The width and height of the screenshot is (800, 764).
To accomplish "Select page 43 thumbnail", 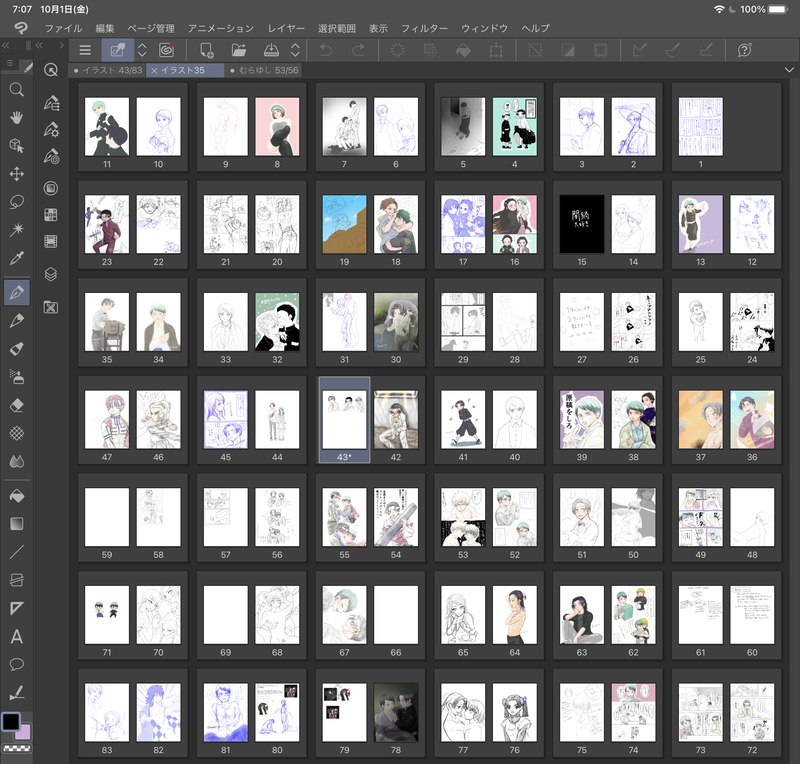I will pyautogui.click(x=344, y=420).
